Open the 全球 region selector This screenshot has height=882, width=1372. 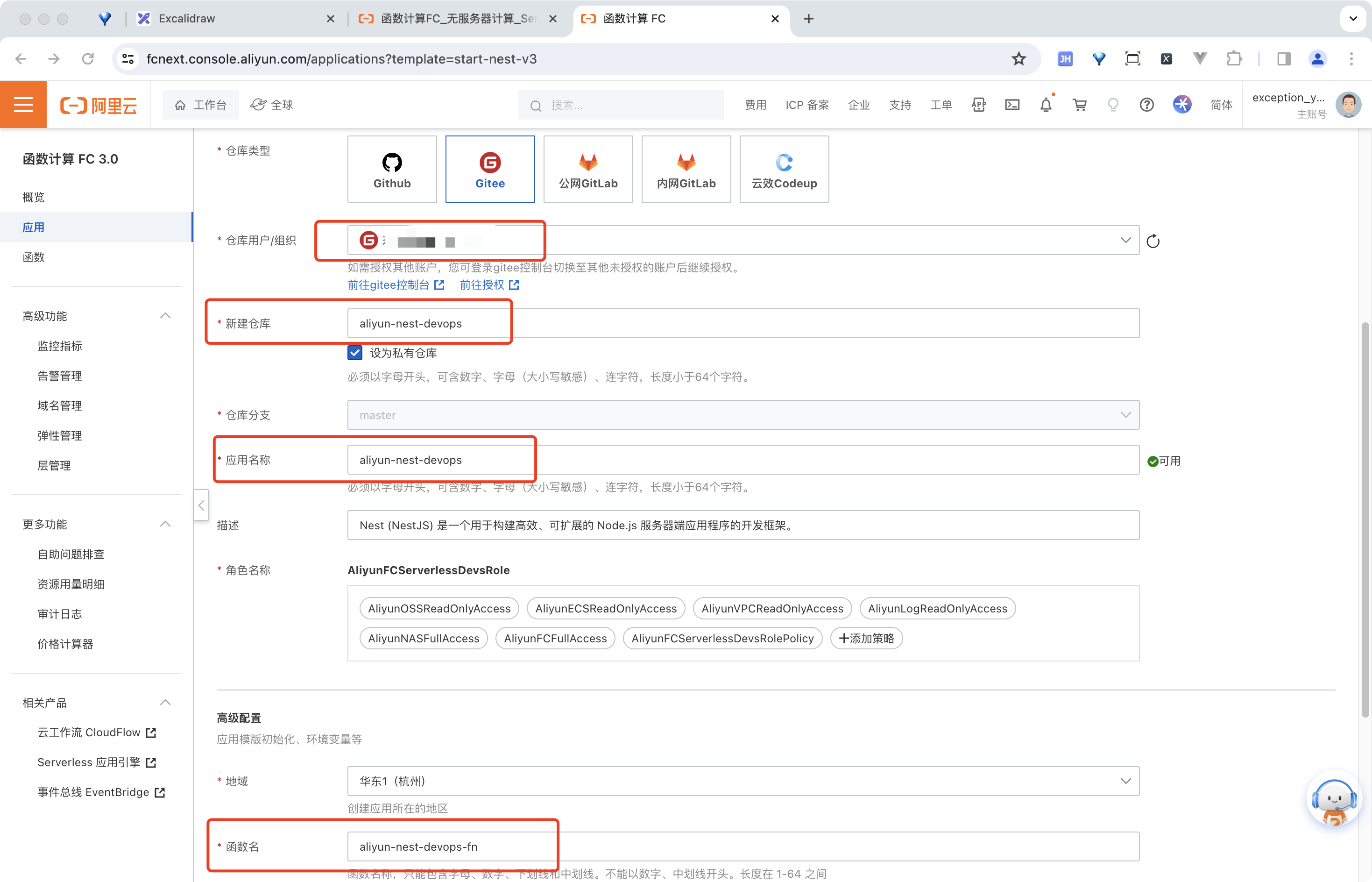point(272,105)
